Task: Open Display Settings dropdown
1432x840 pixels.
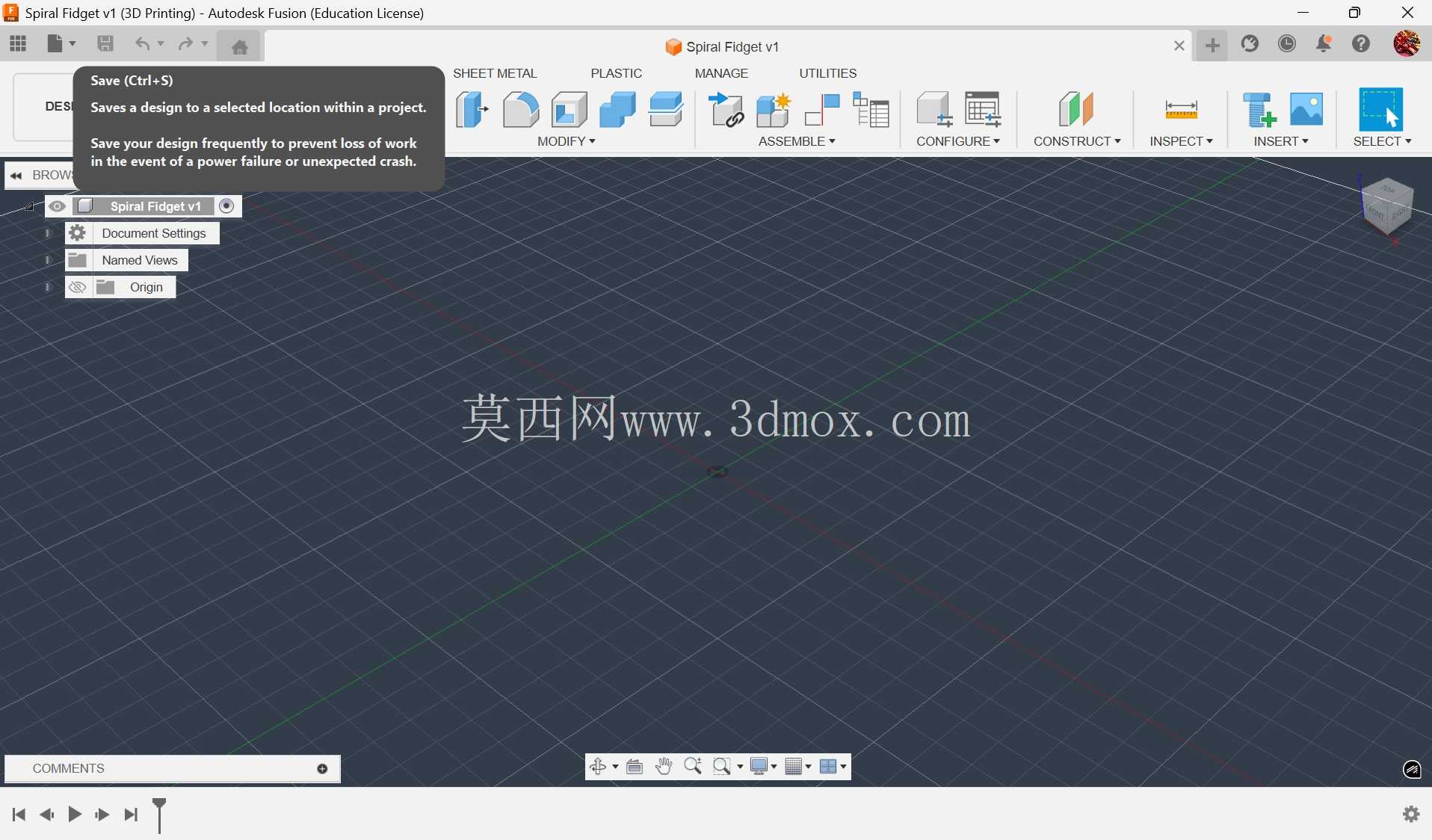Action: point(763,767)
